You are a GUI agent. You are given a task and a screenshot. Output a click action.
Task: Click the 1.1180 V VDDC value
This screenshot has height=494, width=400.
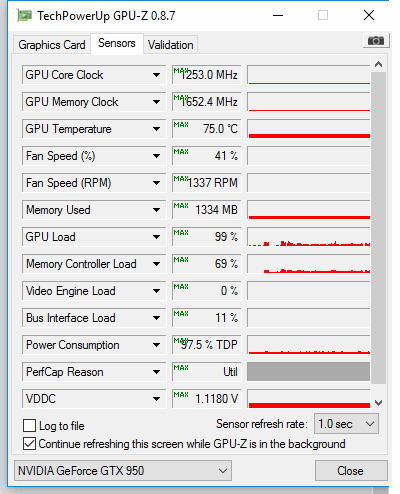tap(206, 399)
